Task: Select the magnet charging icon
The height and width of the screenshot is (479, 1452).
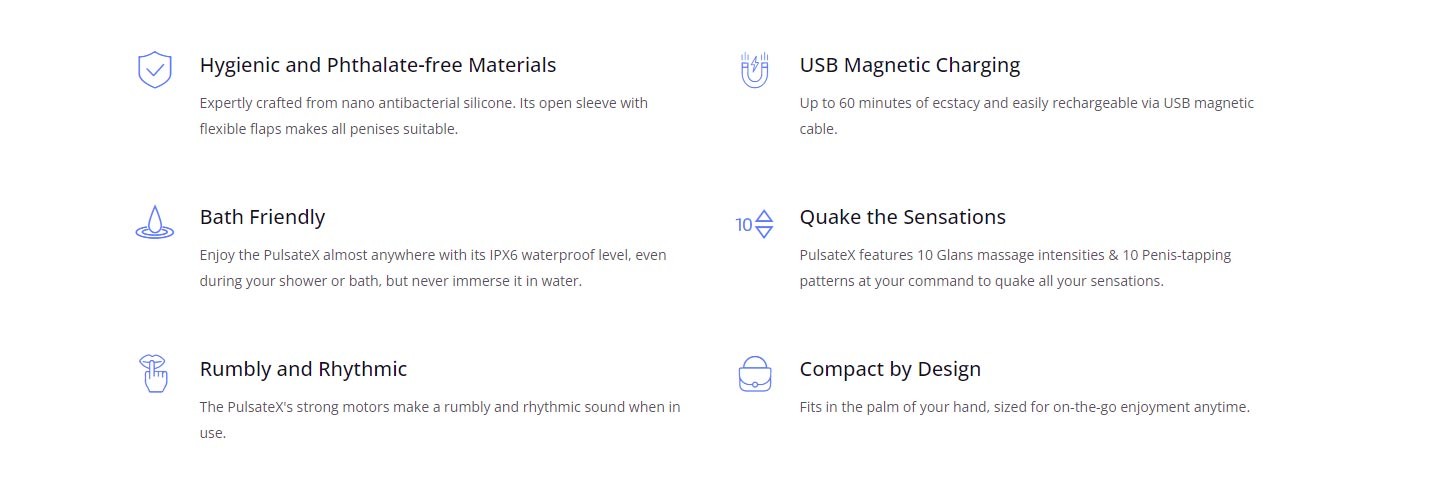Action: coord(754,70)
